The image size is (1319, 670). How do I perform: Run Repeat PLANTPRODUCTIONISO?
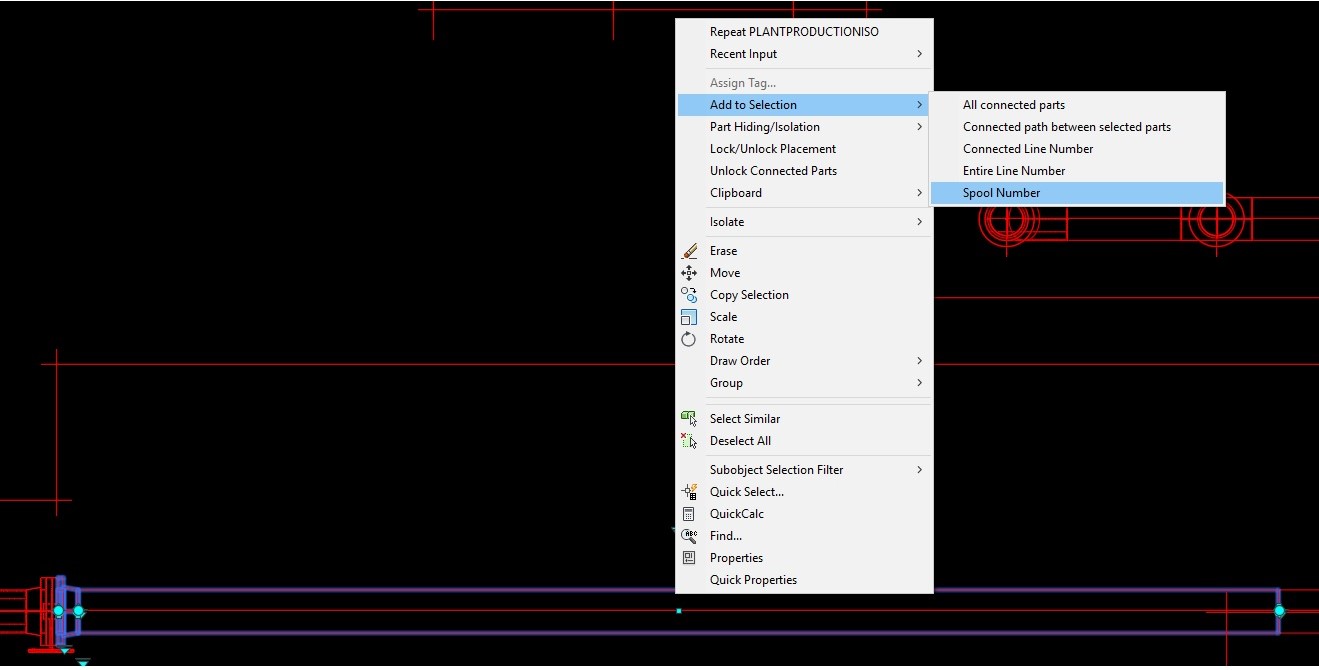[x=793, y=31]
